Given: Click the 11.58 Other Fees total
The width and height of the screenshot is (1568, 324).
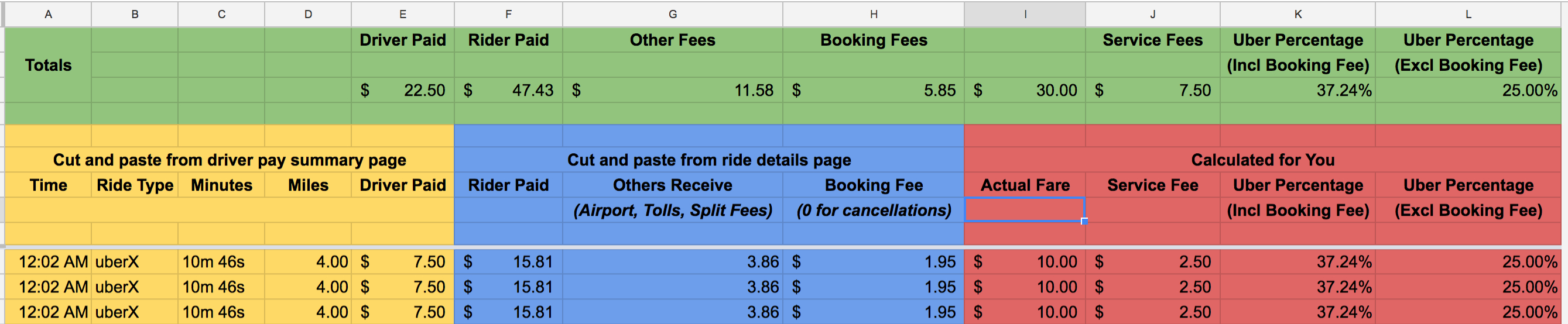Looking at the screenshot, I should coord(672,91).
